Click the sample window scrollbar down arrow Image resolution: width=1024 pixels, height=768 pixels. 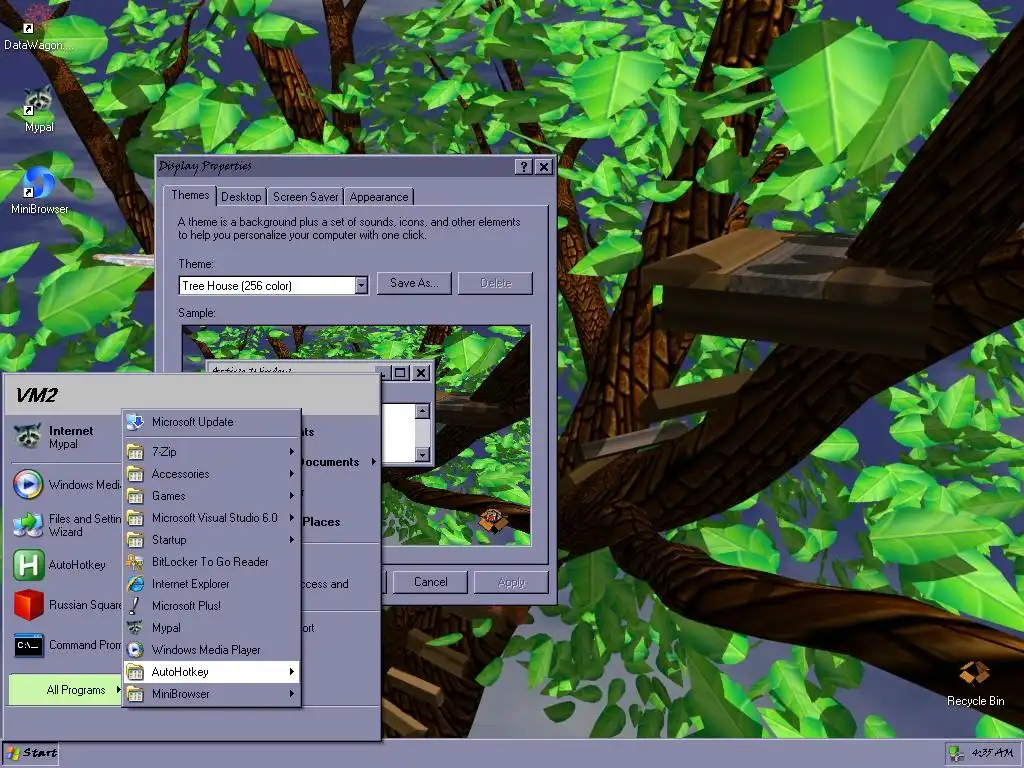pos(423,455)
